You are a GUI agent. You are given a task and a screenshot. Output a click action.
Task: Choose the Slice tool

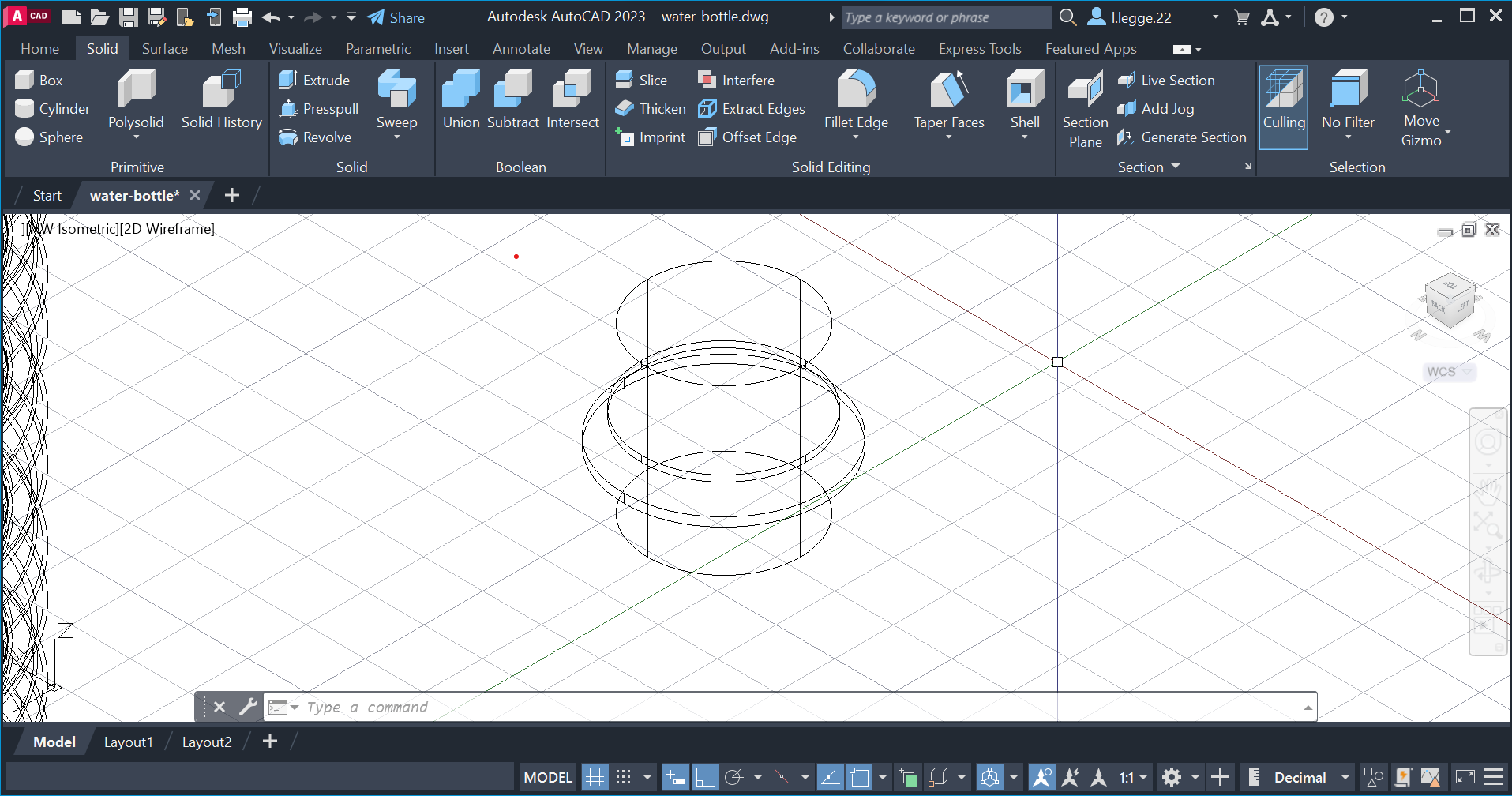tap(641, 80)
